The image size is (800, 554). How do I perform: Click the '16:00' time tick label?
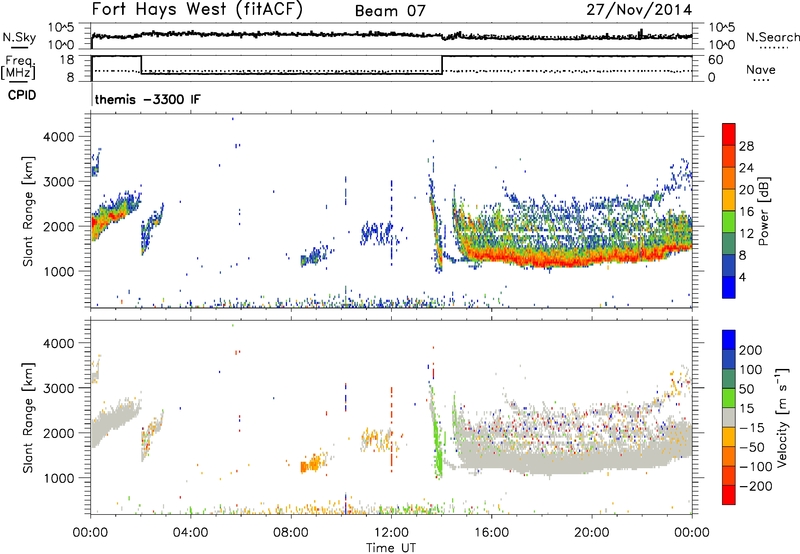coord(491,533)
